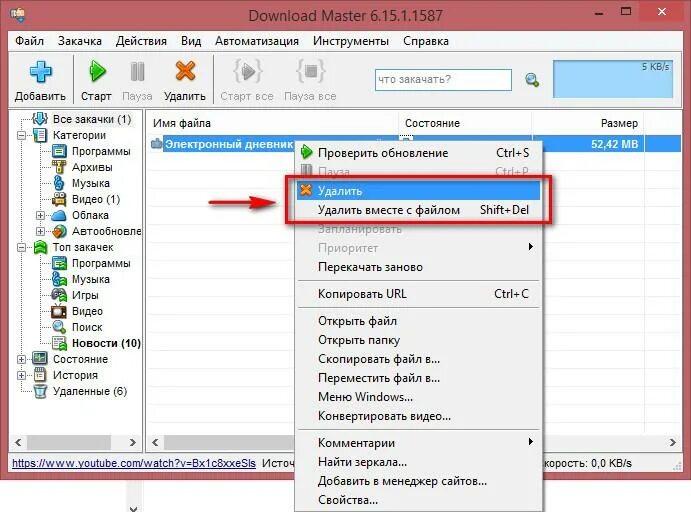Select Все закачки (1) in tree
The image size is (691, 512).
coord(92,119)
